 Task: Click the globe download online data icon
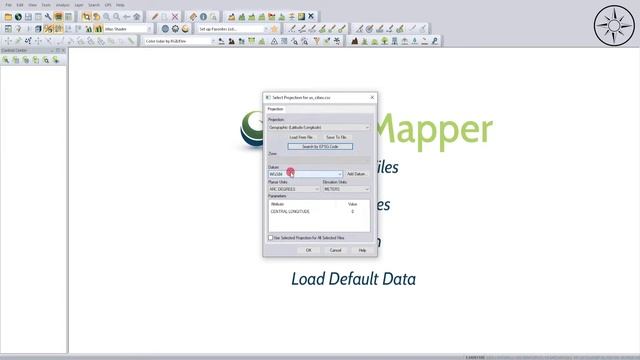click(x=18, y=17)
